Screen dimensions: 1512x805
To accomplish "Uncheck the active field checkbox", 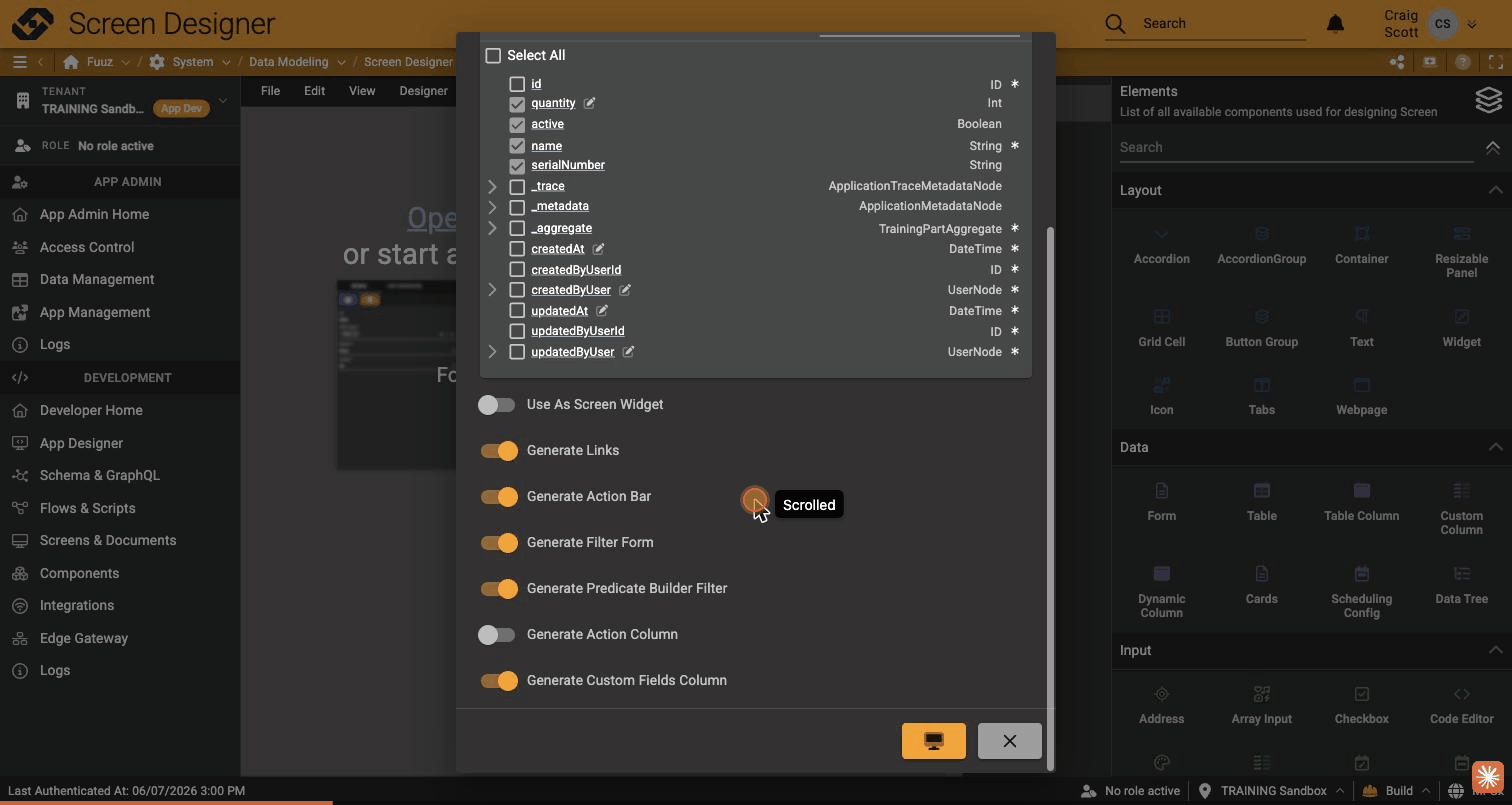I will 517,124.
